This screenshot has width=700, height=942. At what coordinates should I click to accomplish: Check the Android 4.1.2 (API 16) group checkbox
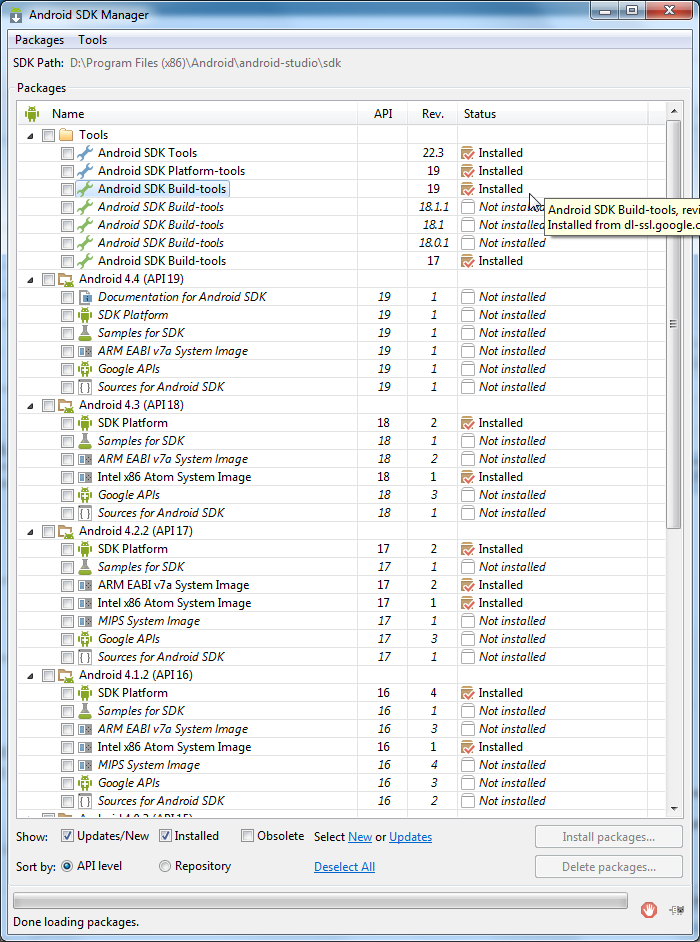(48, 676)
